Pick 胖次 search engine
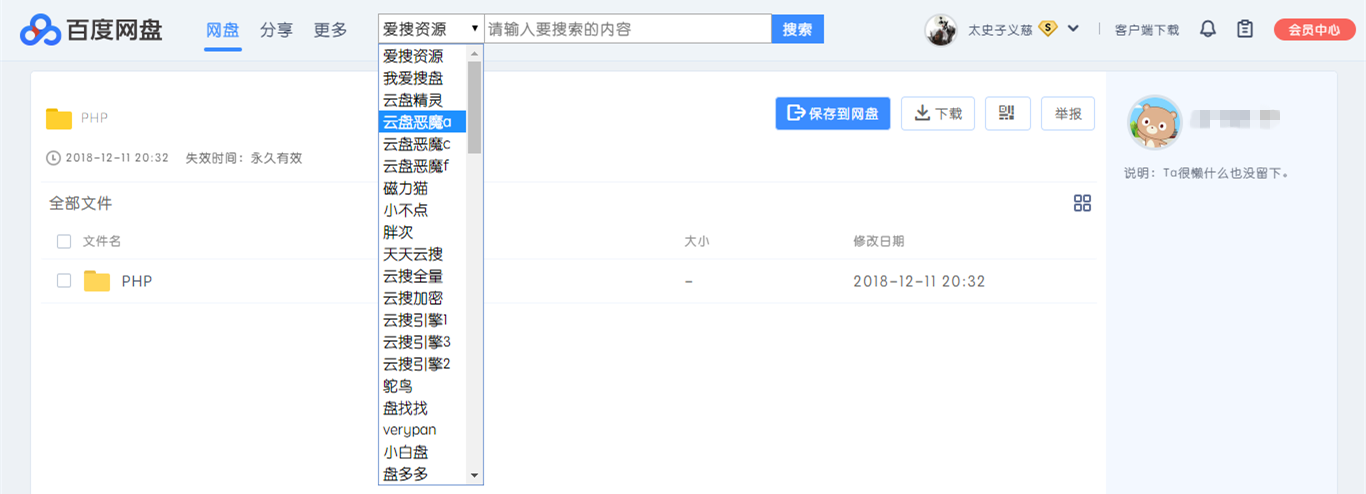Image resolution: width=1366 pixels, height=494 pixels. tap(423, 232)
